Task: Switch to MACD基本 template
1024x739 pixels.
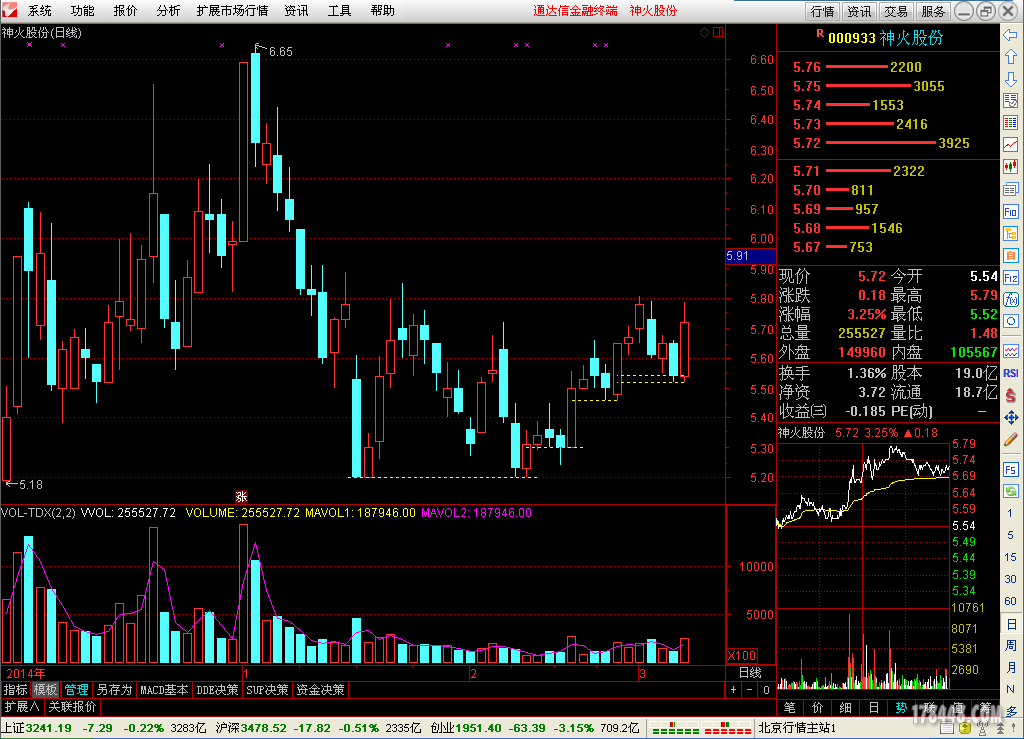Action: (164, 689)
